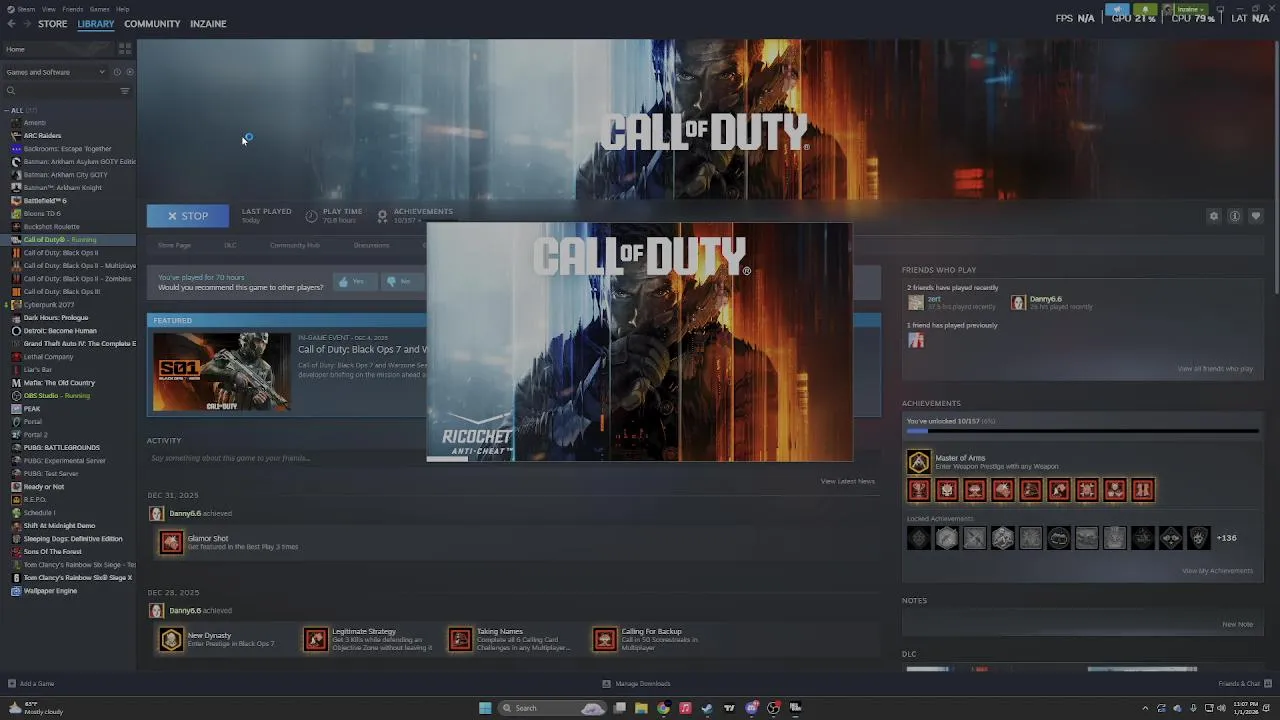This screenshot has width=1280, height=720.
Task: Click View My Achievements link
Action: (1217, 571)
